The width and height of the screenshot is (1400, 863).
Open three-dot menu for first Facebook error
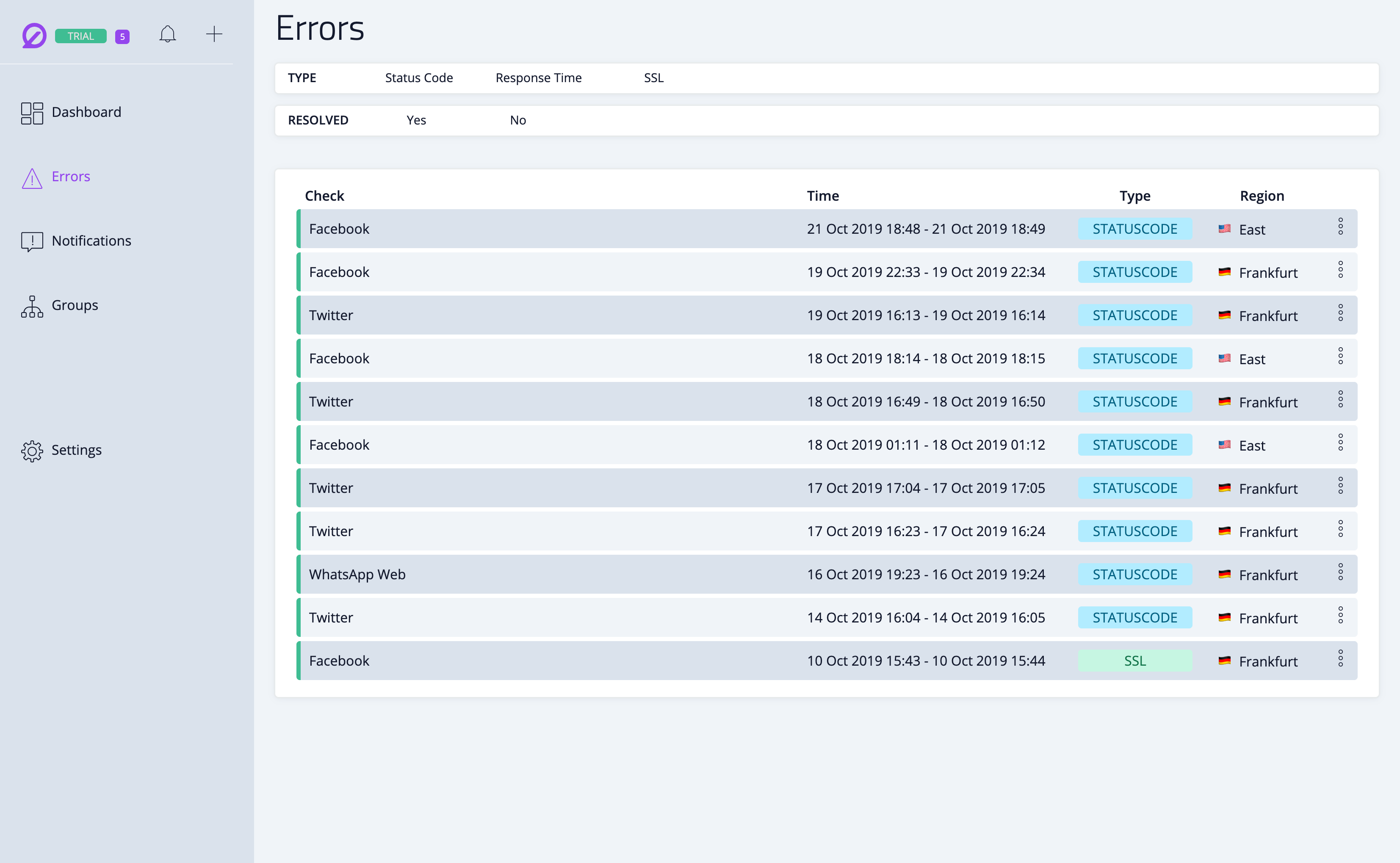tap(1340, 227)
